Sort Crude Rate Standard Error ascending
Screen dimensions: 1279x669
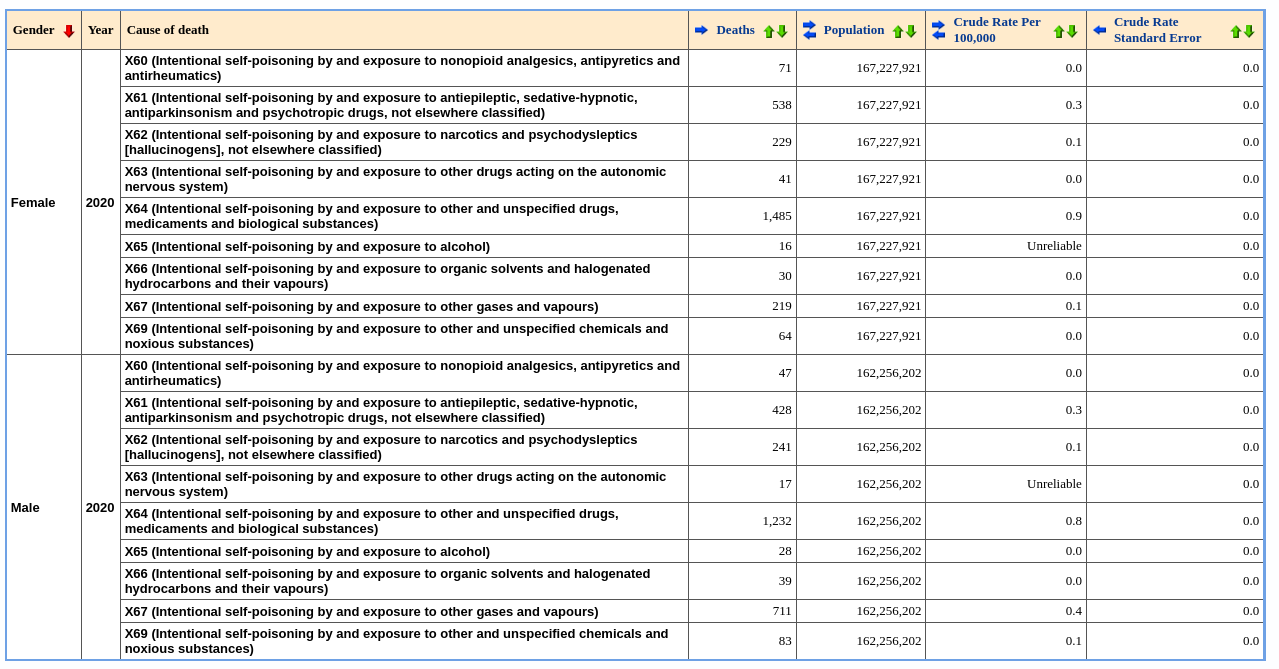[x=1236, y=31]
